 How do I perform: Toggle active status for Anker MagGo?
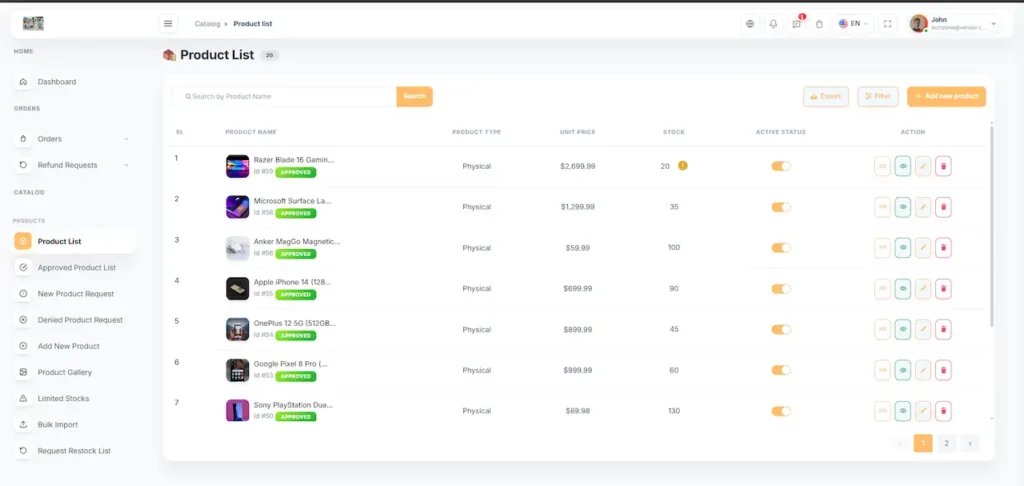pos(781,248)
